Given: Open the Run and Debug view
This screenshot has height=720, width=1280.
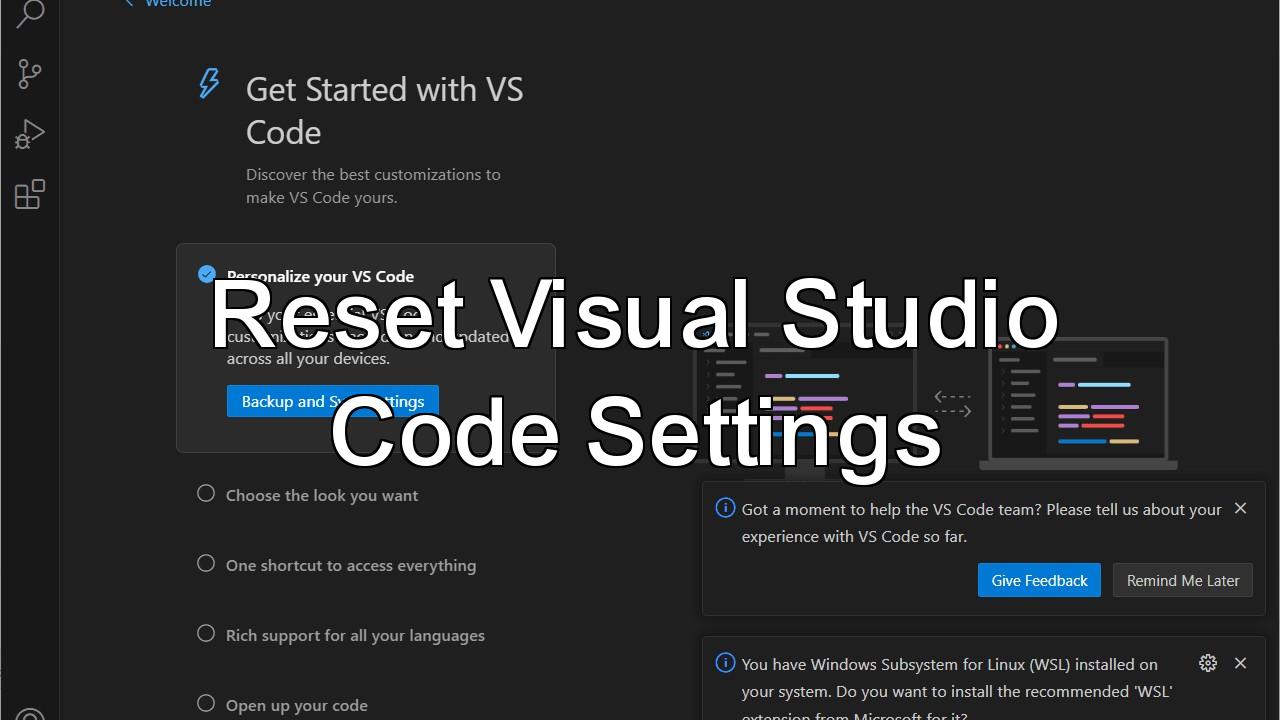Looking at the screenshot, I should (30, 133).
